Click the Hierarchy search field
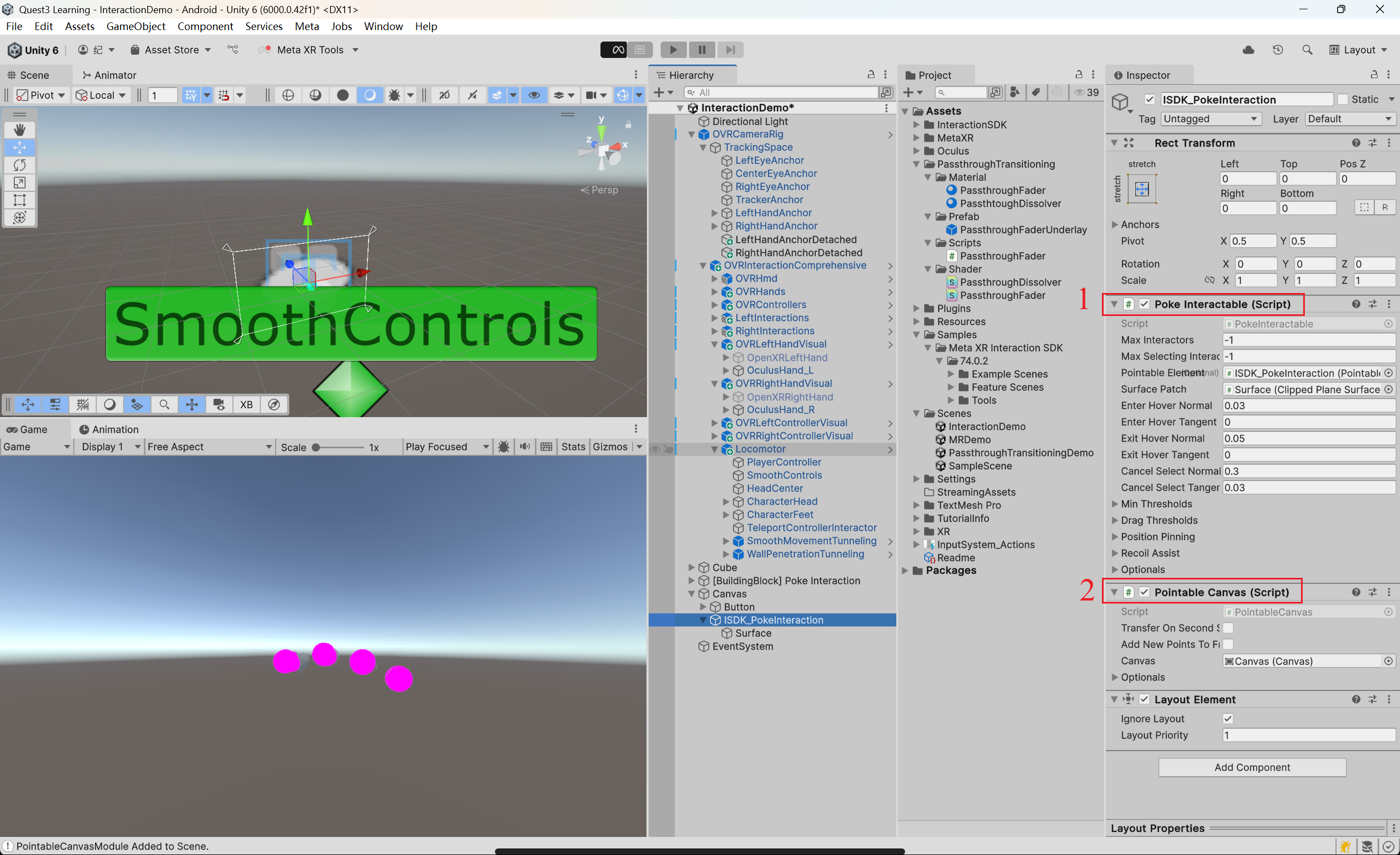 (x=782, y=92)
